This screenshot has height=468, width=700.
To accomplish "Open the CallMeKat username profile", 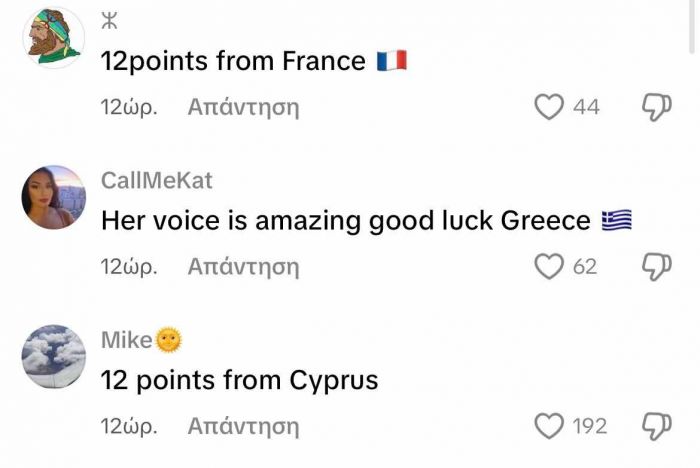I will (157, 180).
